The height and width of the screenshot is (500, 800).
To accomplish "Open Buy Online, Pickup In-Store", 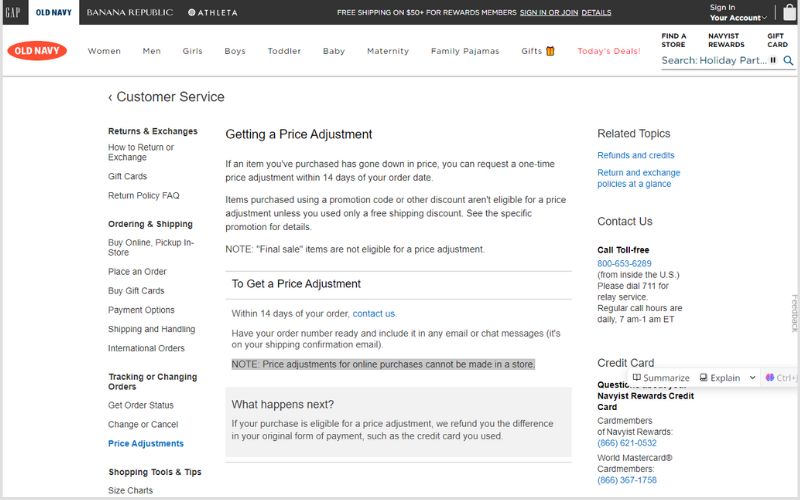I will 151,247.
